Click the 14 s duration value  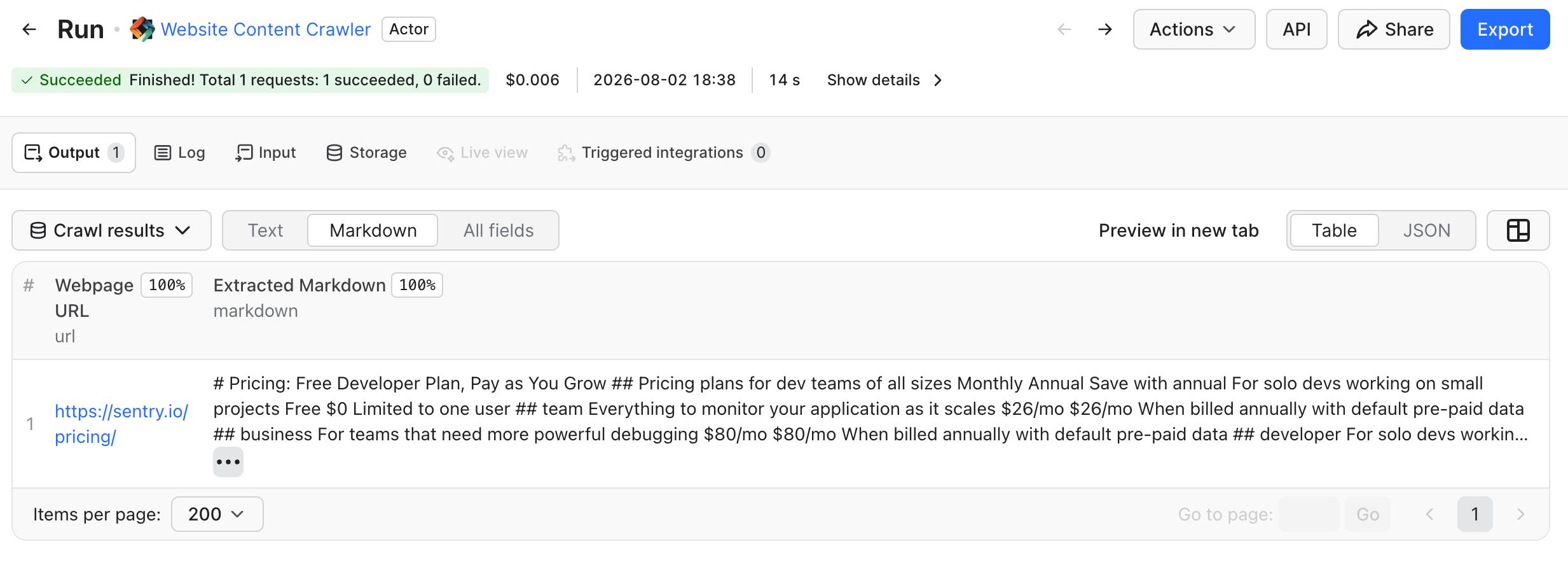pos(785,80)
